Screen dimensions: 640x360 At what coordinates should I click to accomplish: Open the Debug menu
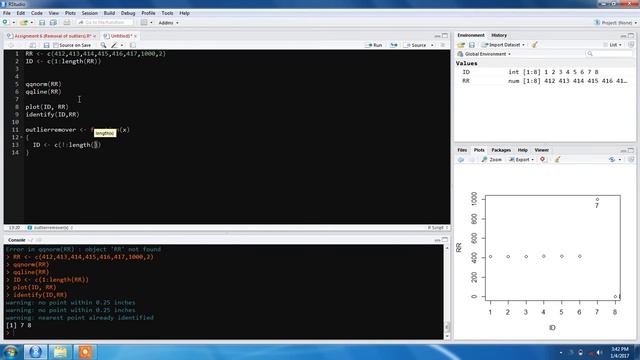click(x=128, y=13)
